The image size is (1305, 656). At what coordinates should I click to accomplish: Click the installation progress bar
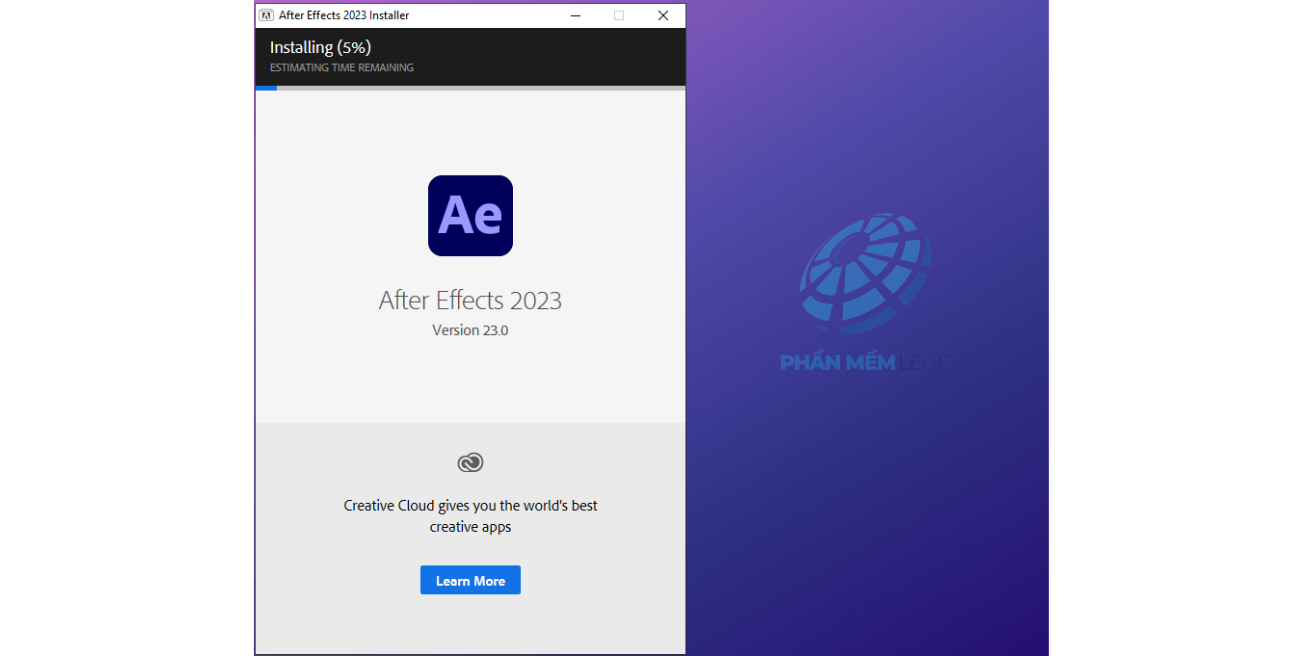point(470,88)
